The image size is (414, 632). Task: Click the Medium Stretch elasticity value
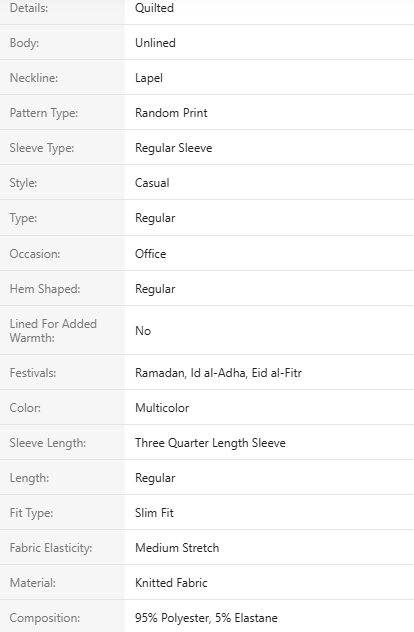click(x=177, y=548)
